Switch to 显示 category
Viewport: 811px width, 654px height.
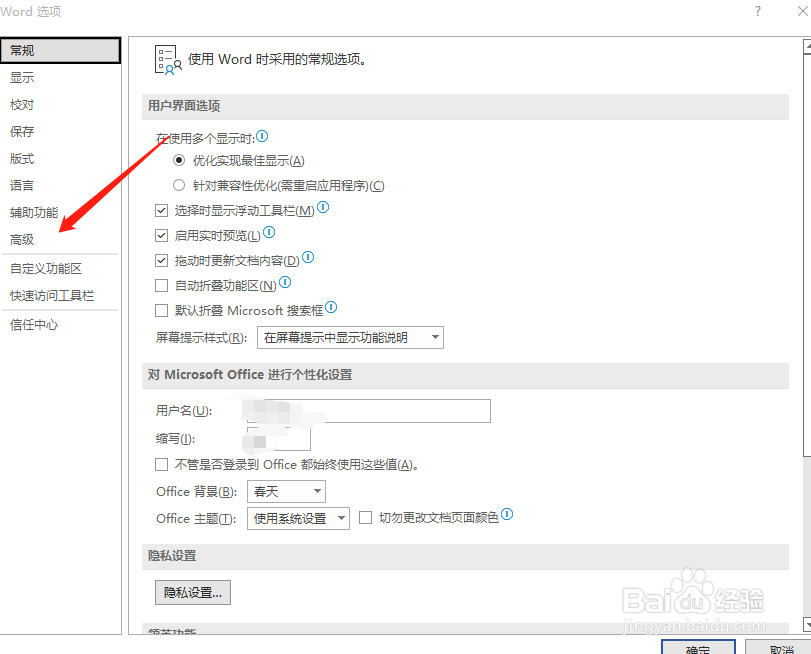pos(61,78)
